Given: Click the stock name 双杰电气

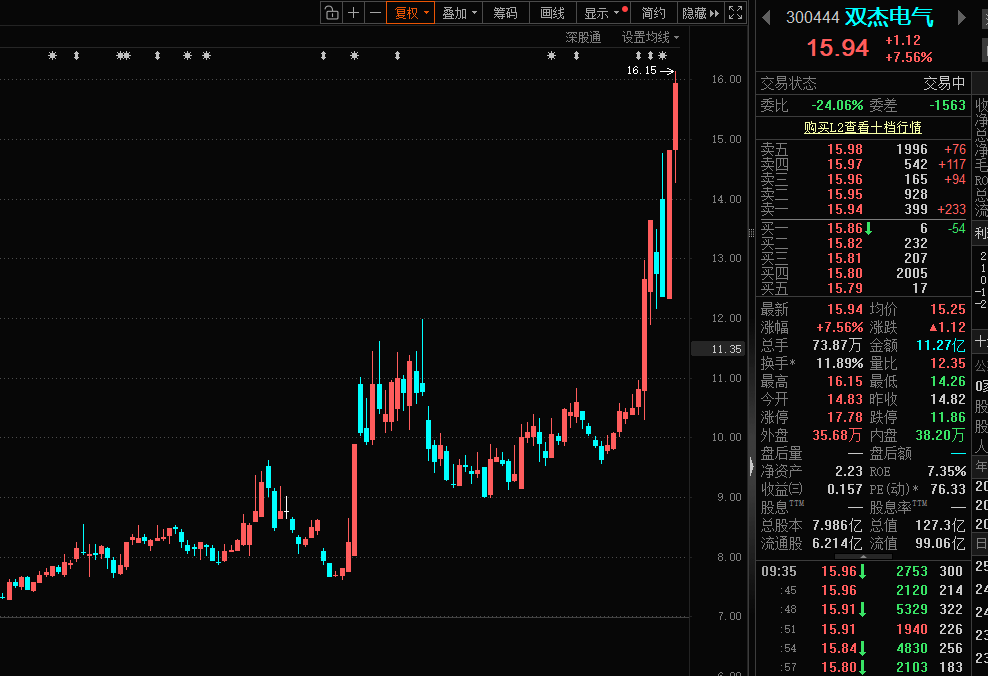Looking at the screenshot, I should (889, 17).
